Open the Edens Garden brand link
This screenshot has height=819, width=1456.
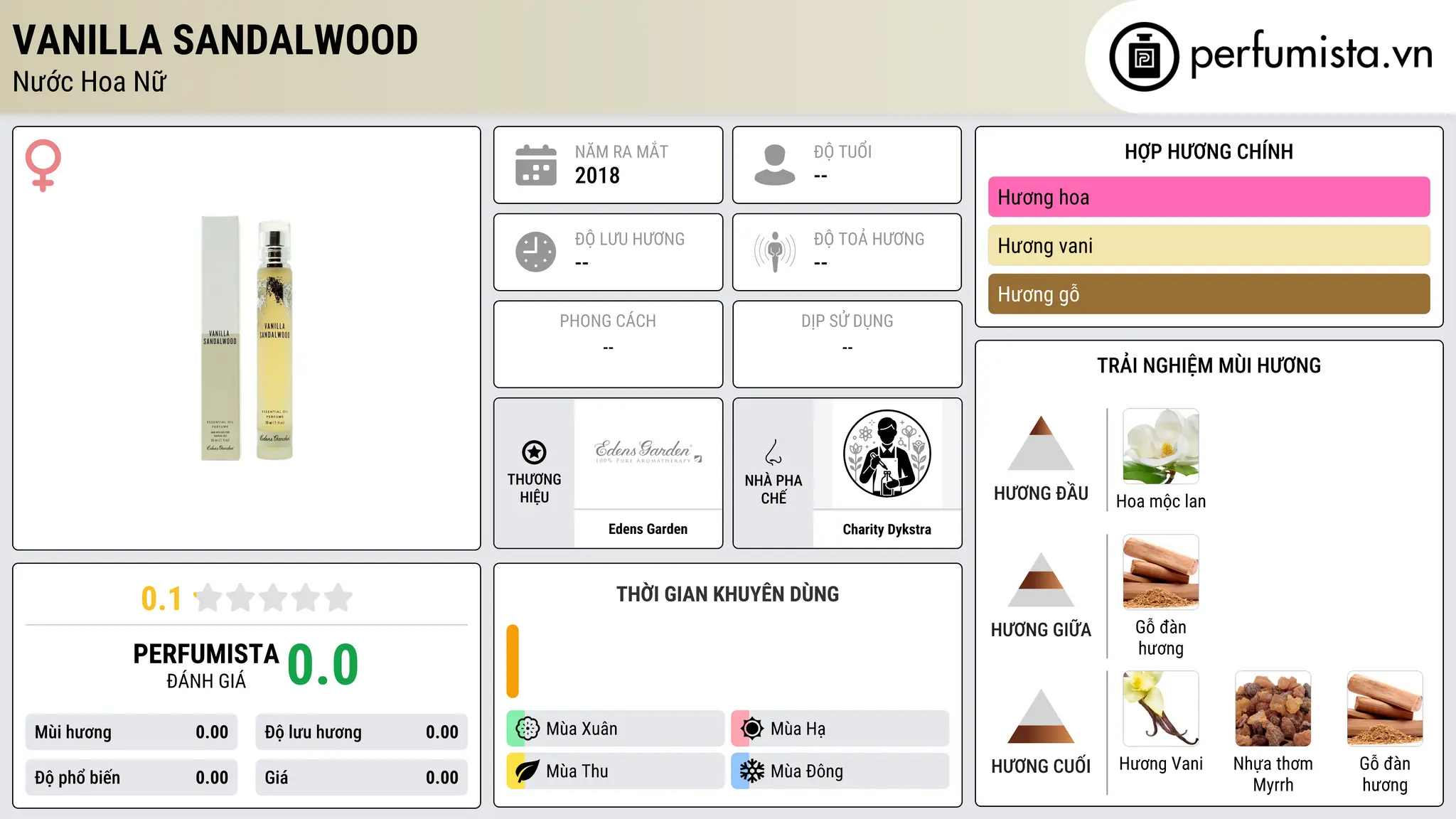(x=648, y=529)
